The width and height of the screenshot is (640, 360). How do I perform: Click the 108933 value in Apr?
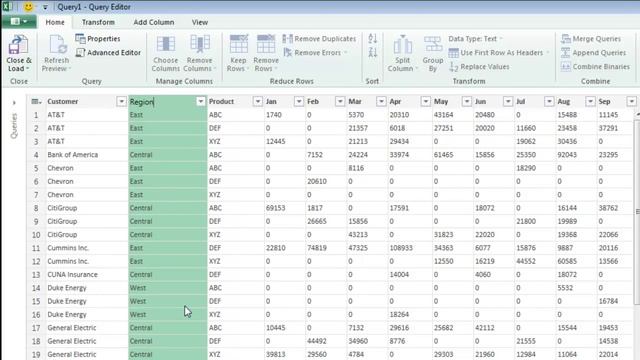click(401, 248)
